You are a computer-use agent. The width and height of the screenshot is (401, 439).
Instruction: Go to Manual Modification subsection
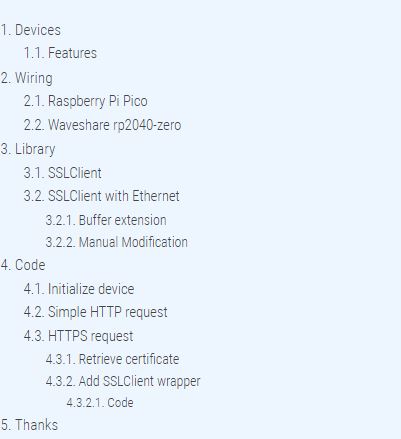click(117, 242)
